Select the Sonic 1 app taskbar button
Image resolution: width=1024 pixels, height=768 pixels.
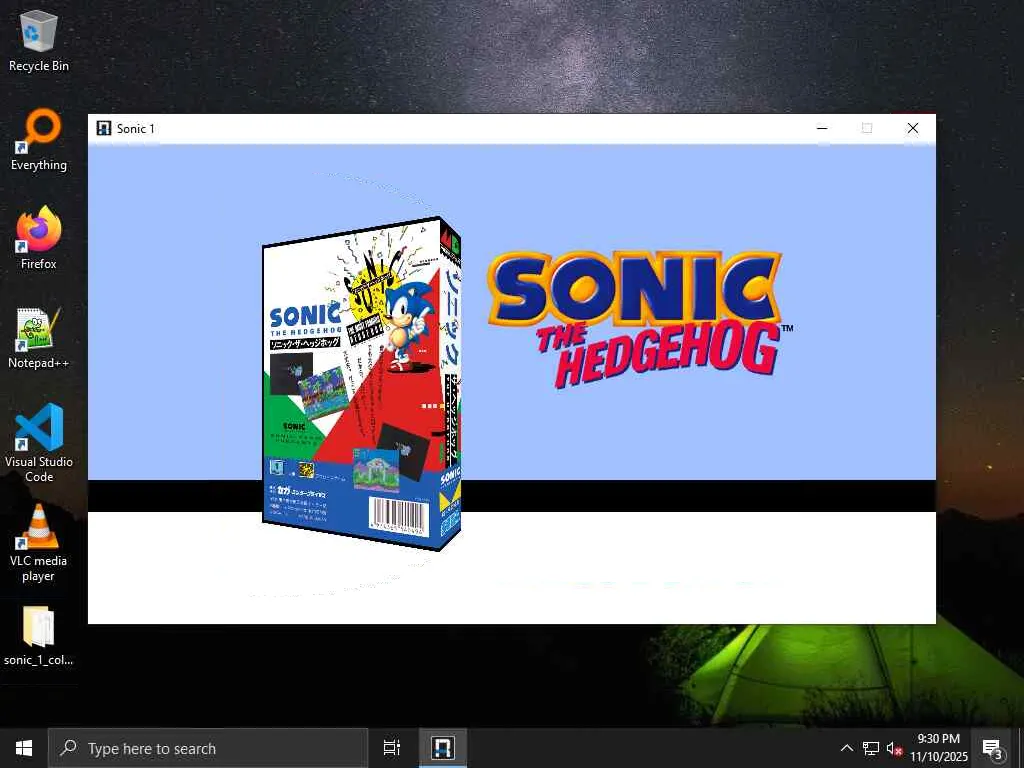pyautogui.click(x=442, y=748)
